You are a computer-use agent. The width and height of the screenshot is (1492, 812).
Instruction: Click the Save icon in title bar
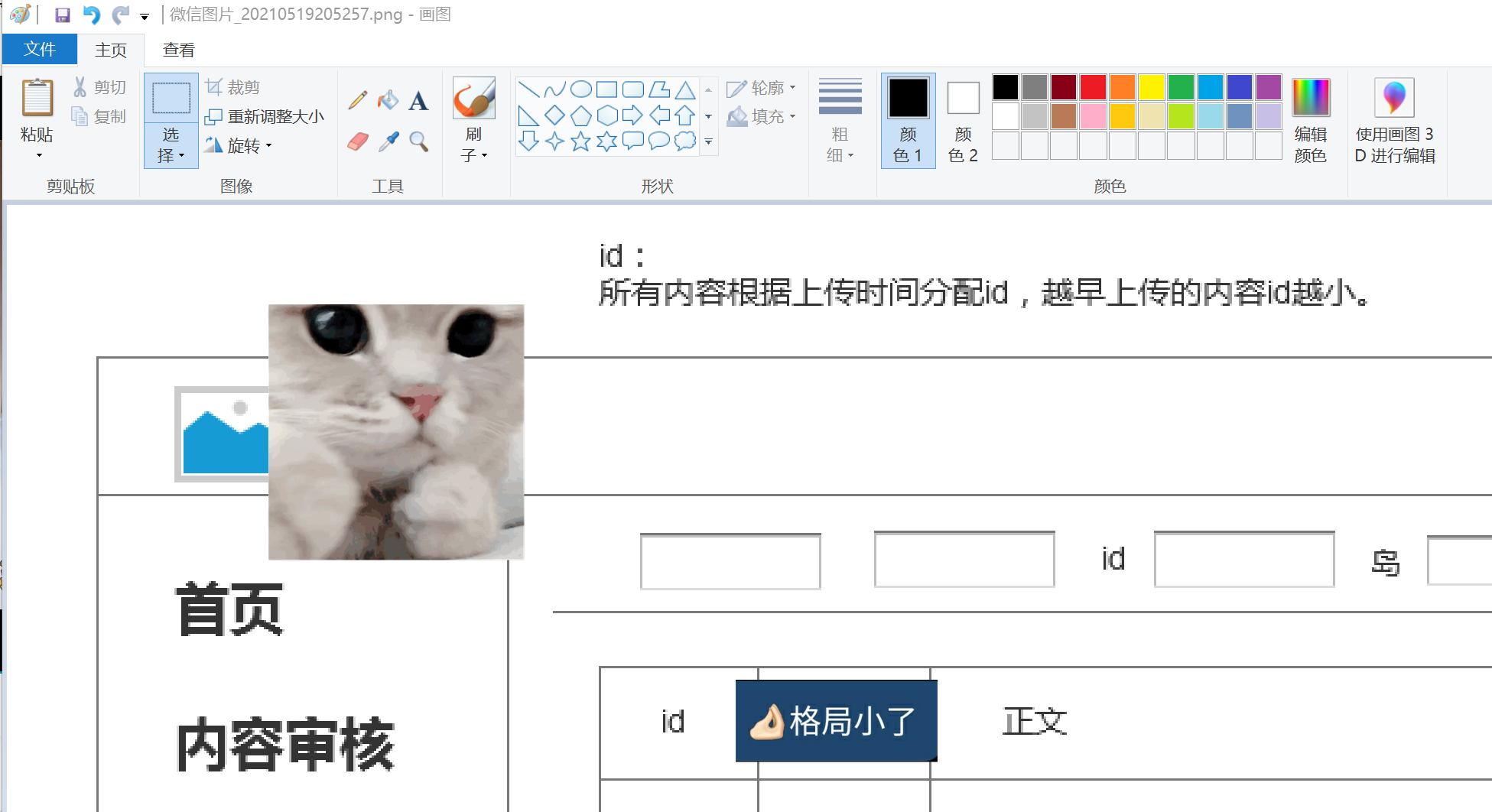[x=63, y=15]
